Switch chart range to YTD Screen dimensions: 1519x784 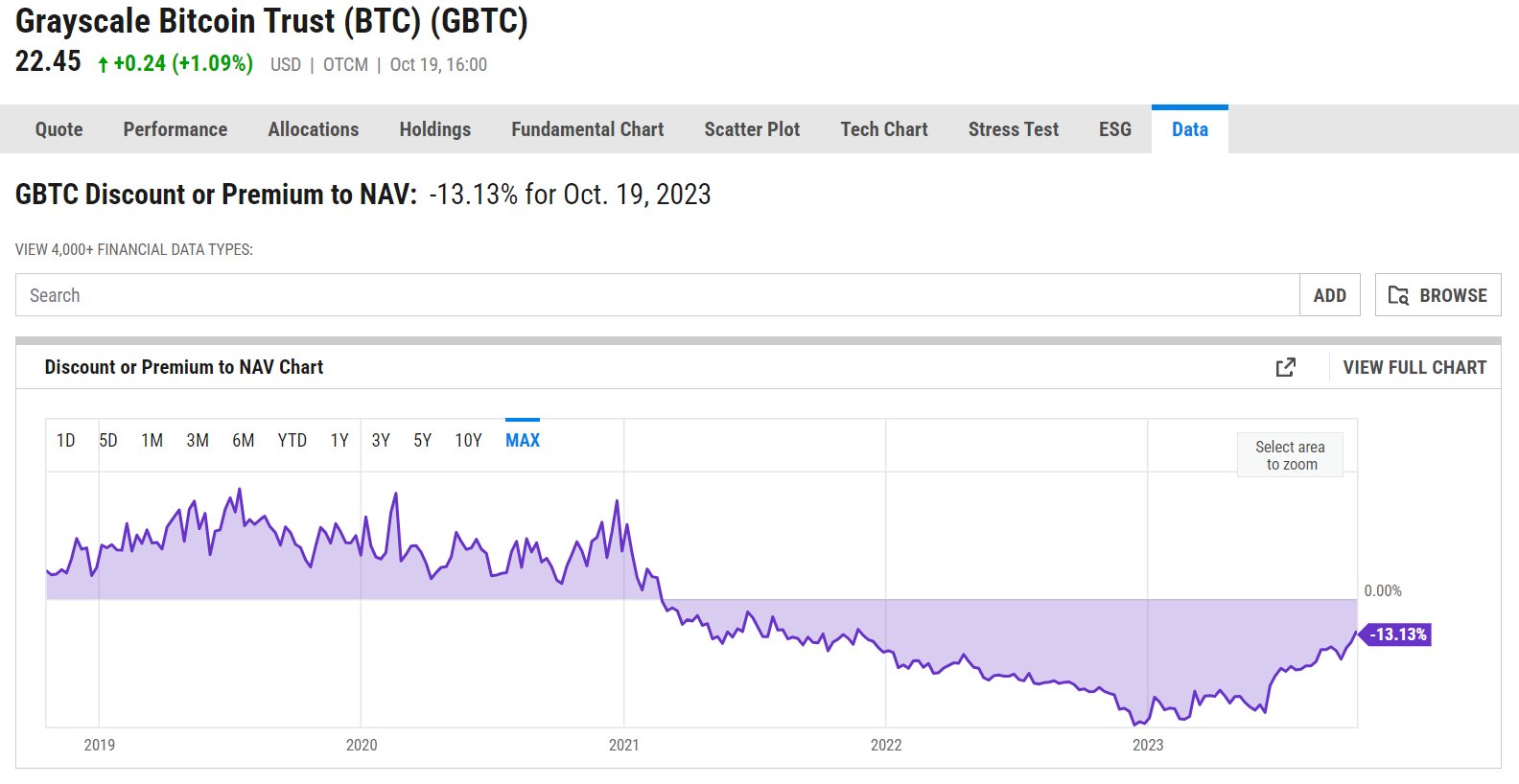click(x=293, y=440)
